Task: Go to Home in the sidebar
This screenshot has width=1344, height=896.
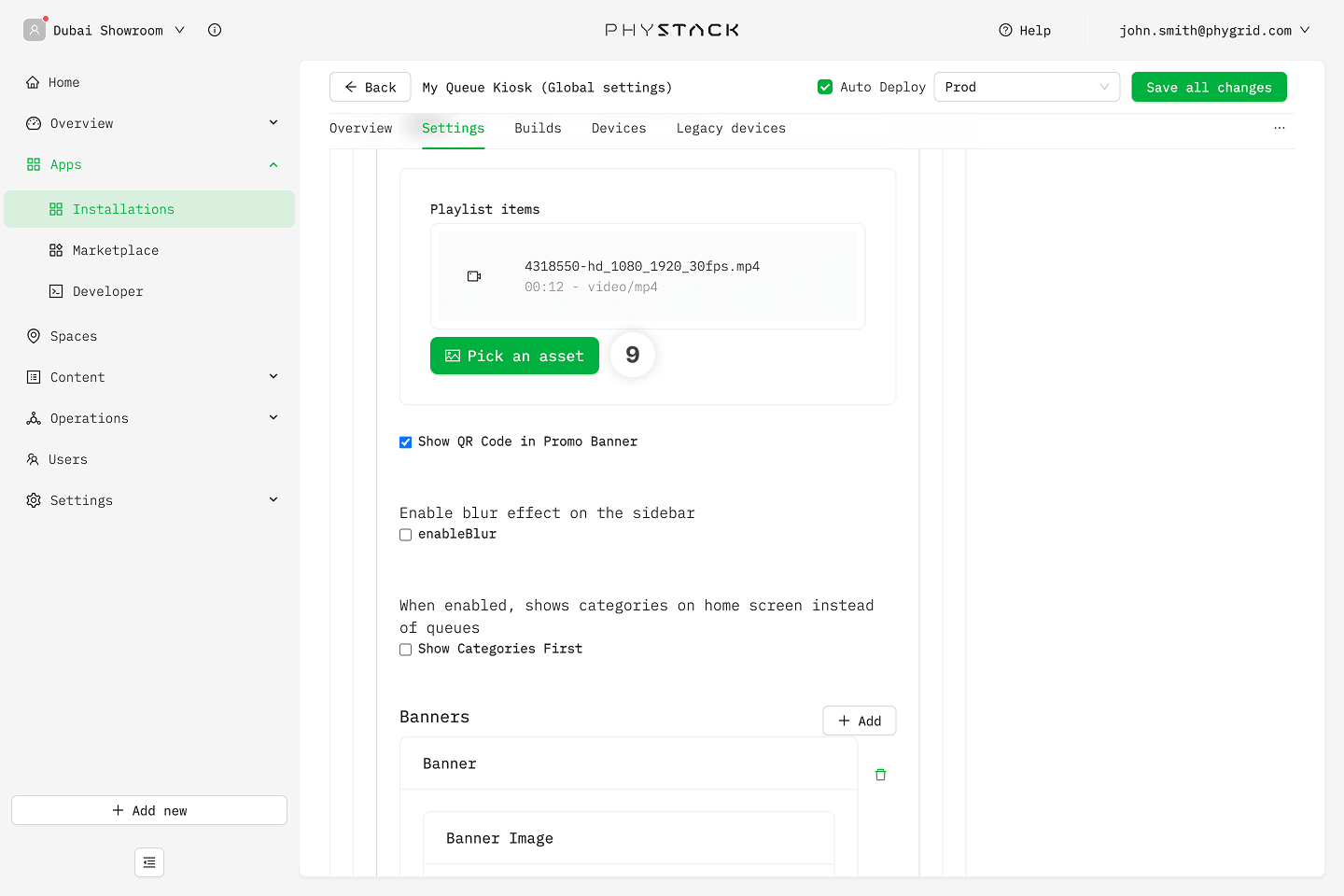Action: [63, 82]
